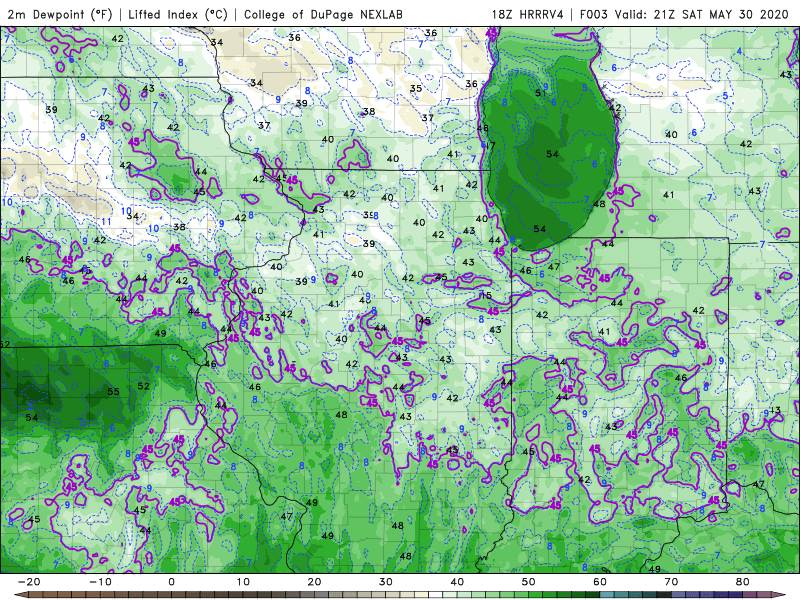Viewport: 800px width, 600px height.
Task: Click the blue "11" lifted index label
Action: (x=106, y=221)
